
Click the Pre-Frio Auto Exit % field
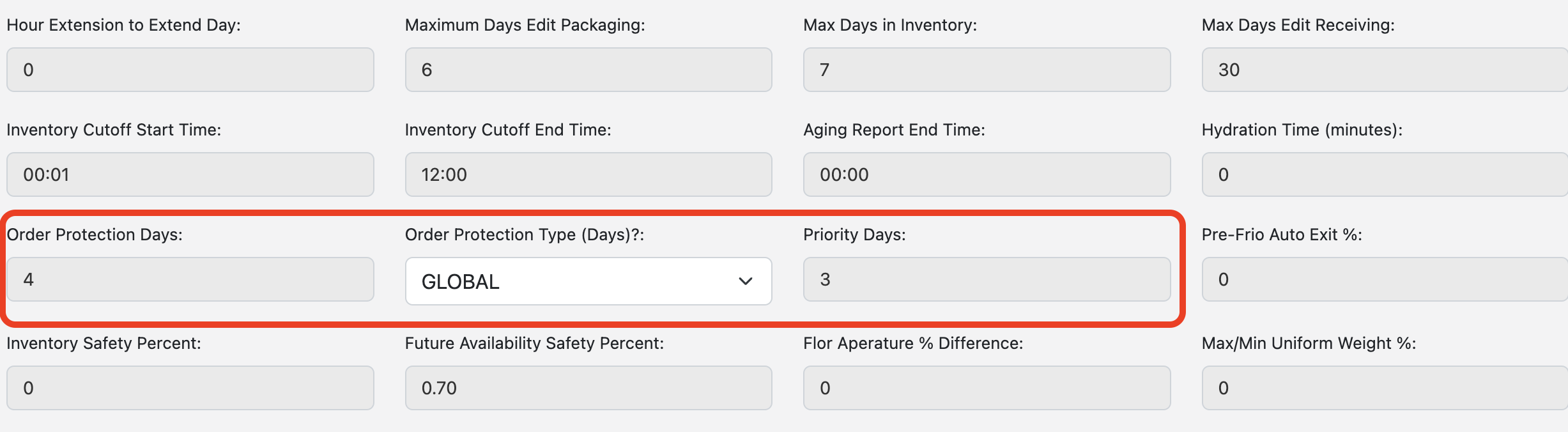(1384, 279)
